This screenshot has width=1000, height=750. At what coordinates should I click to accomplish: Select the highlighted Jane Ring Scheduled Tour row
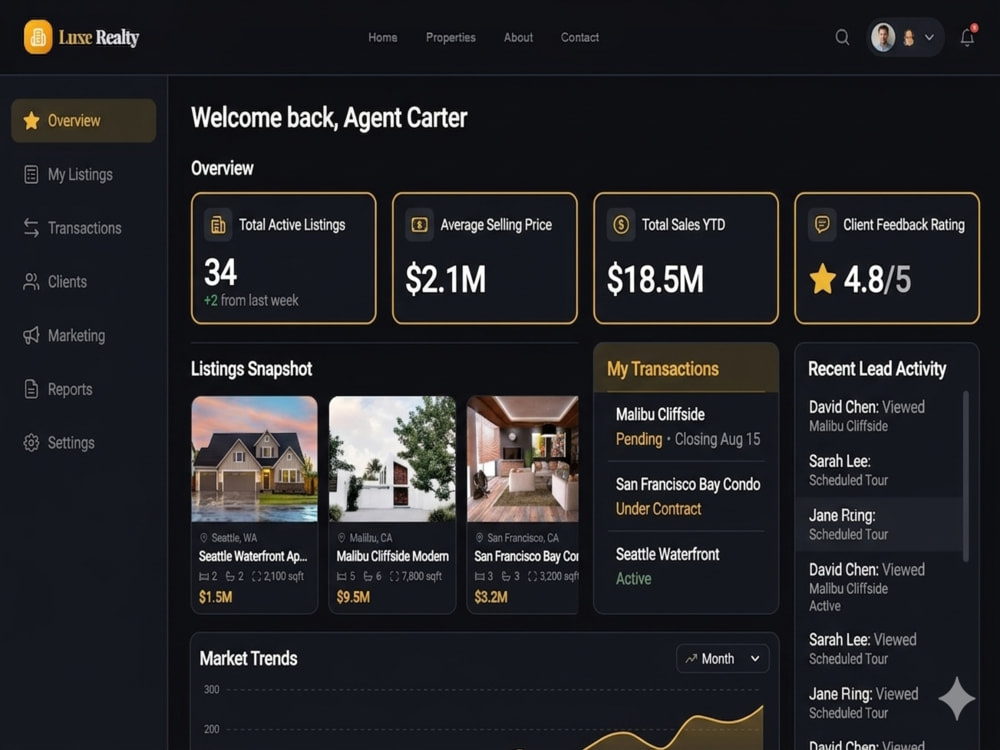pyautogui.click(x=879, y=524)
